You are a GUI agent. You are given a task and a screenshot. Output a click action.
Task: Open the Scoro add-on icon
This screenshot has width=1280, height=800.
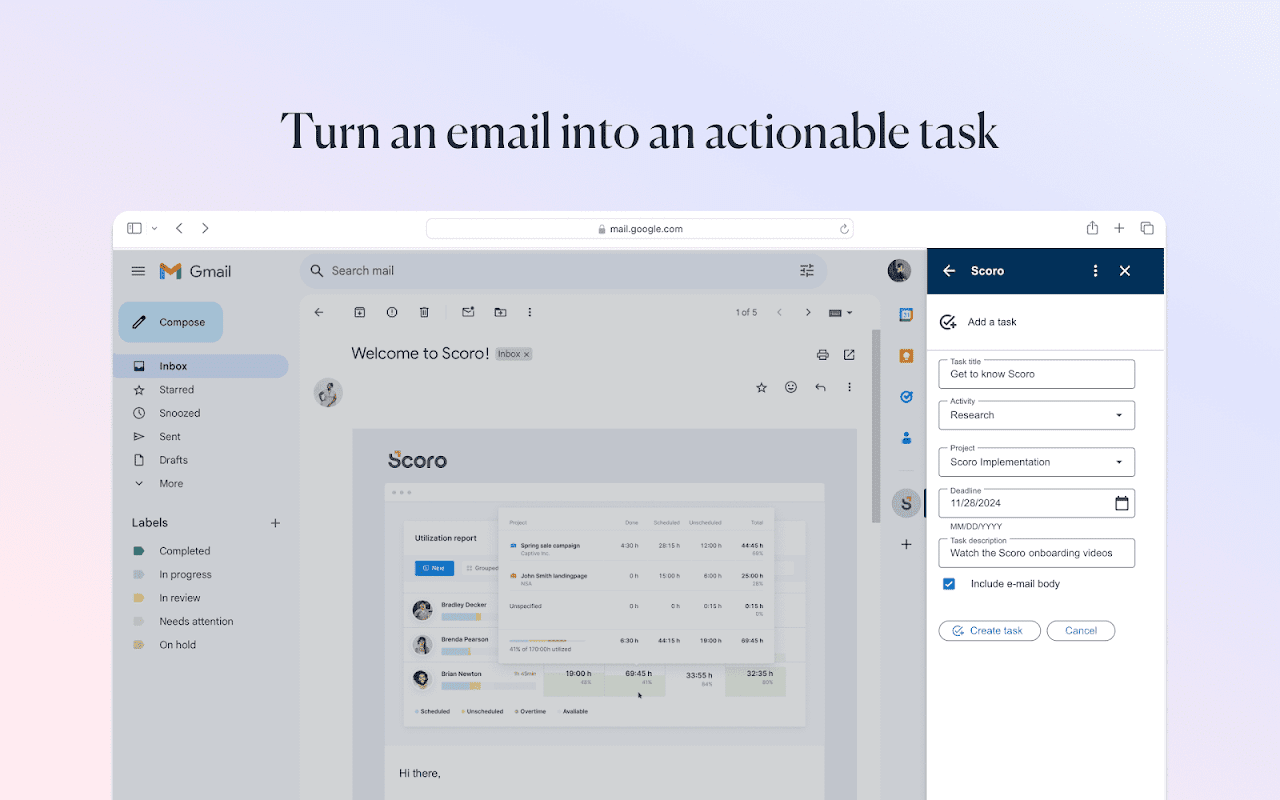(x=906, y=503)
